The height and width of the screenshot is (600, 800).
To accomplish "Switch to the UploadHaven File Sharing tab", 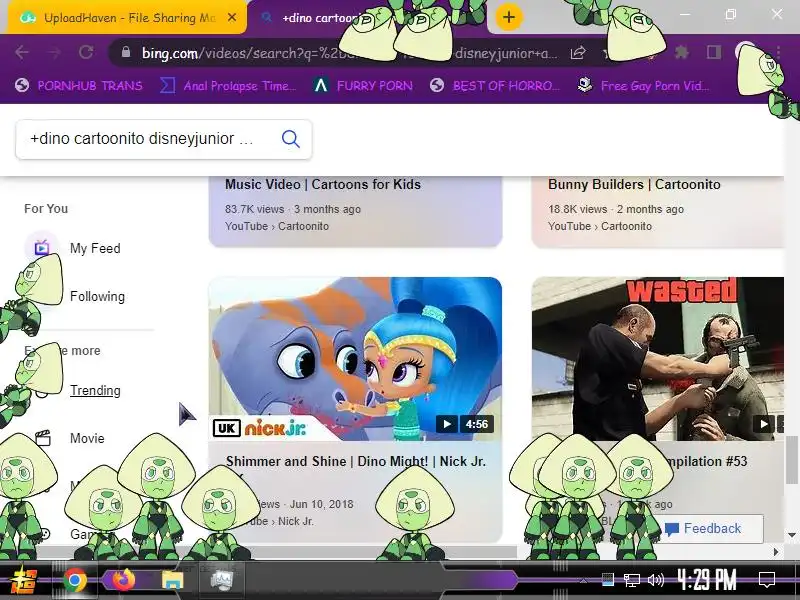I will (x=128, y=18).
